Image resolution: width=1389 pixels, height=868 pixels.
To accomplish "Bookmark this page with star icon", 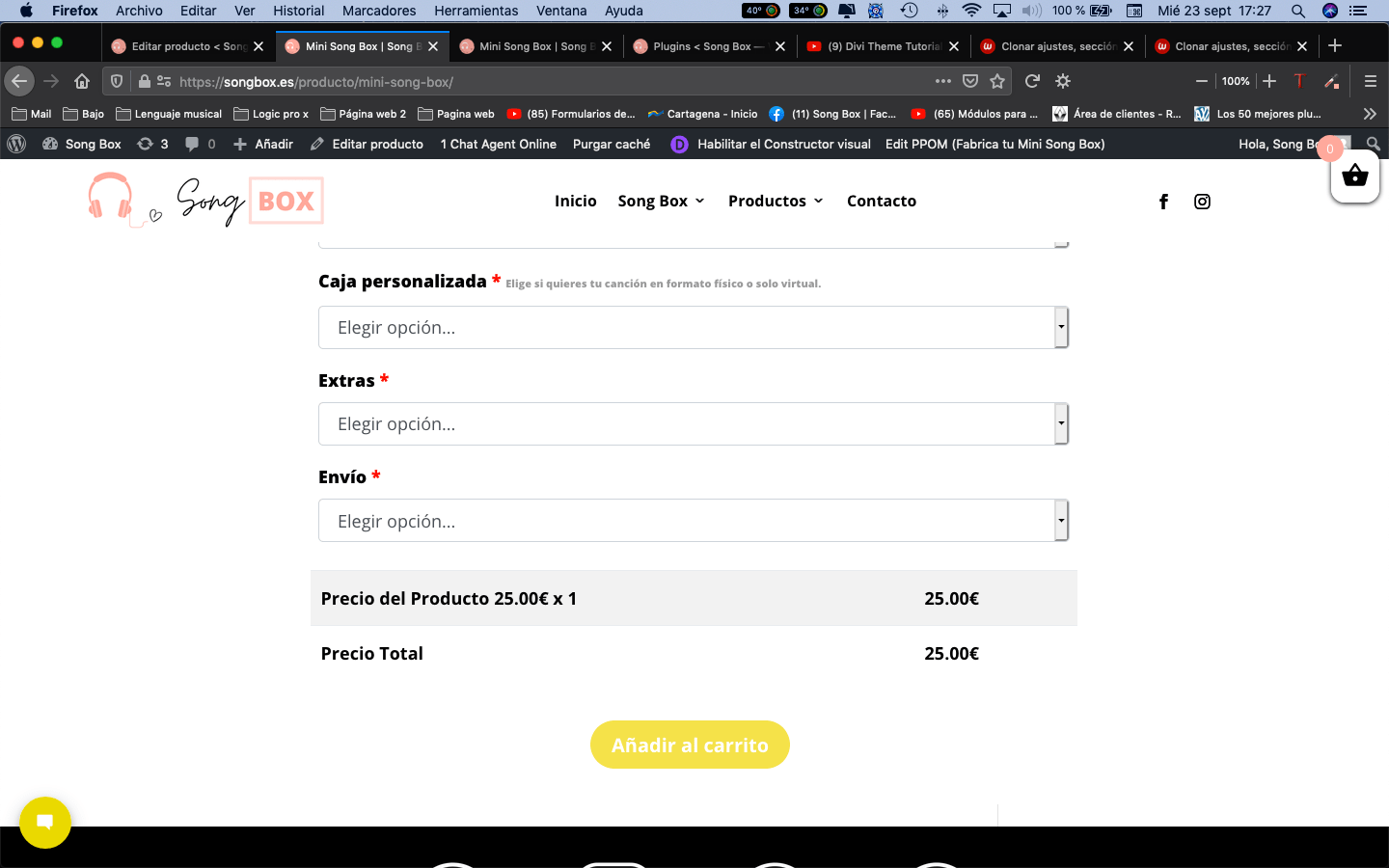I will pos(997,81).
